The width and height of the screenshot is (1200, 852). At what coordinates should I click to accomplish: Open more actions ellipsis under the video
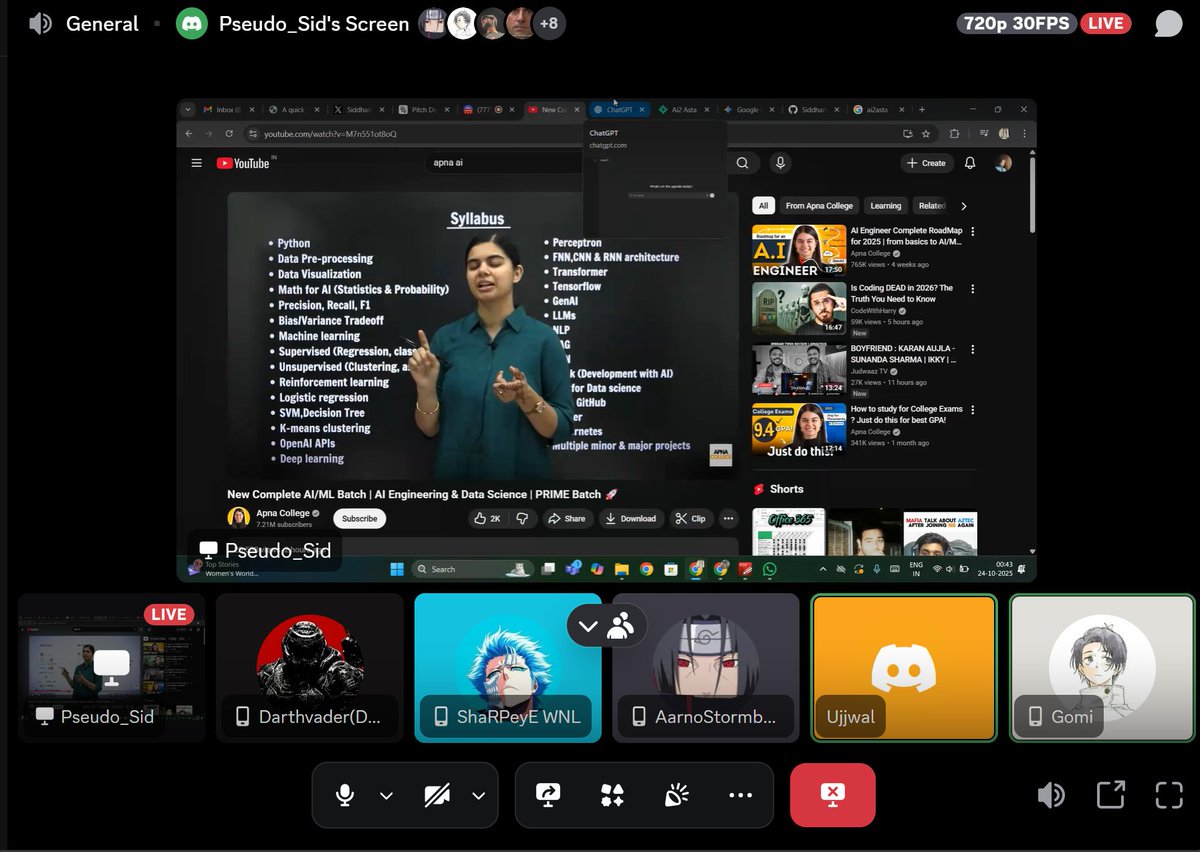pyautogui.click(x=728, y=518)
